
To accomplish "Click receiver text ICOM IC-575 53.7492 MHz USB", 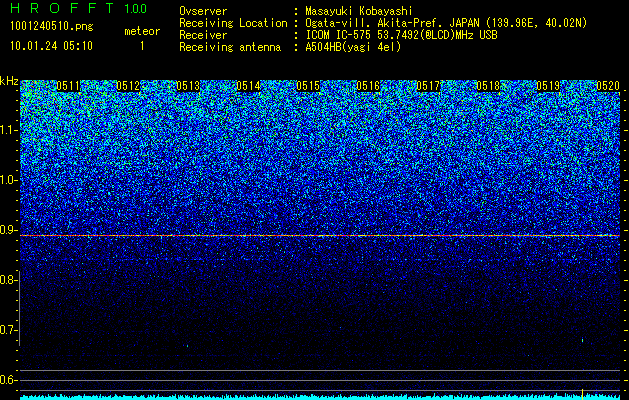I will (x=401, y=35).
